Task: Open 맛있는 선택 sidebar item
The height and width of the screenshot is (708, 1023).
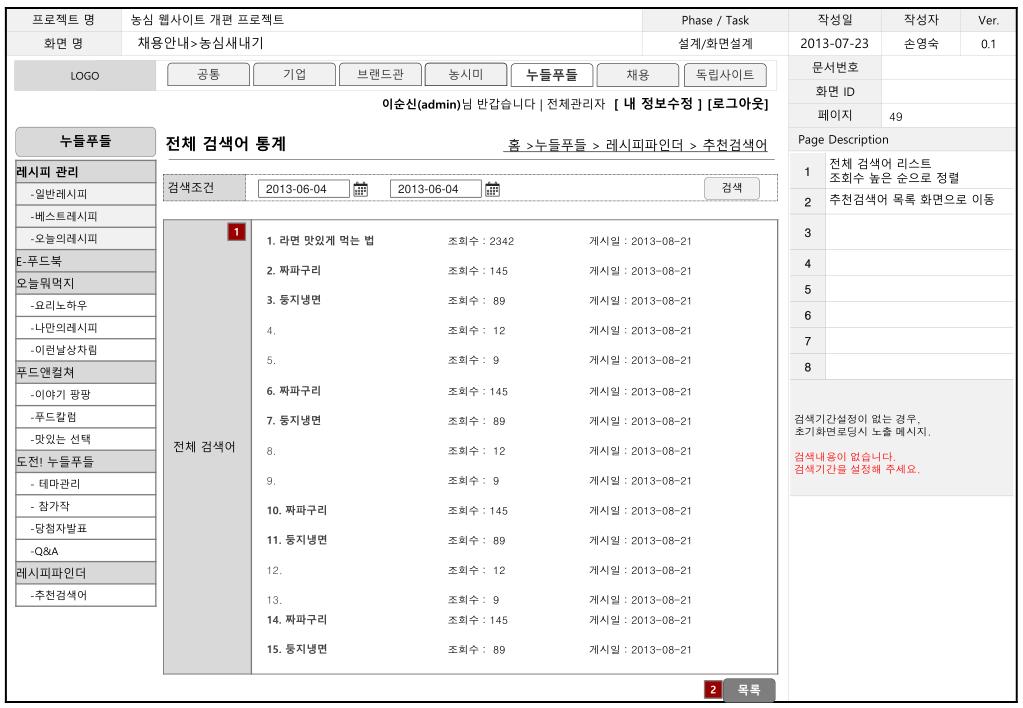Action: point(85,439)
